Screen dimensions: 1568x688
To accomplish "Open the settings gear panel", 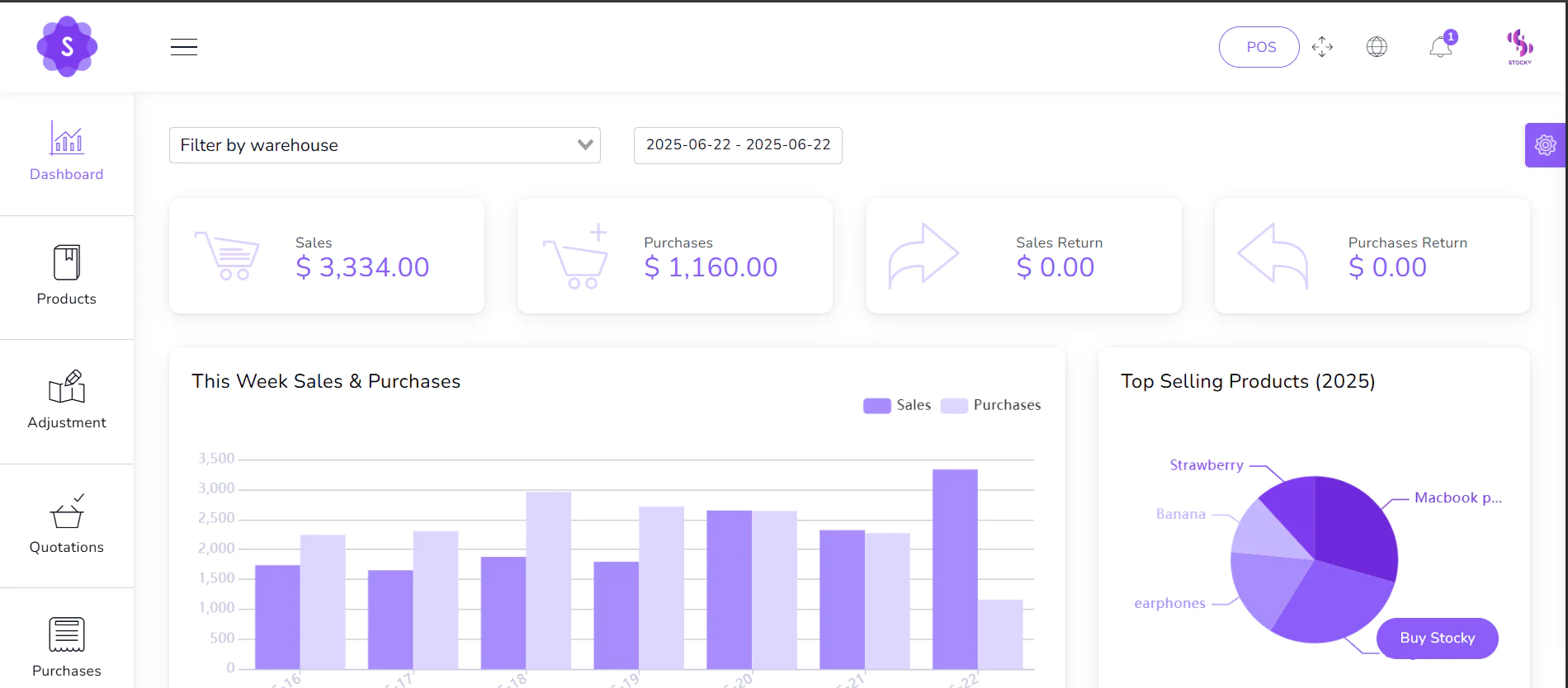I will coord(1545,145).
